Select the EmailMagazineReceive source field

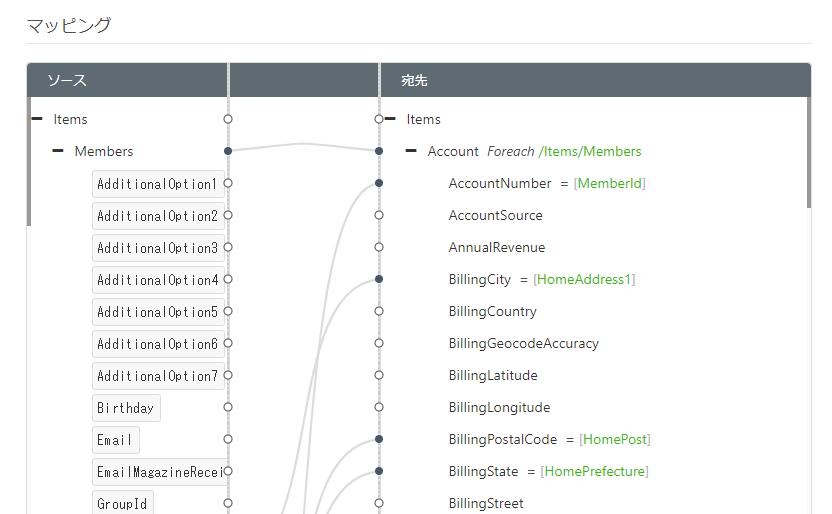[157, 472]
